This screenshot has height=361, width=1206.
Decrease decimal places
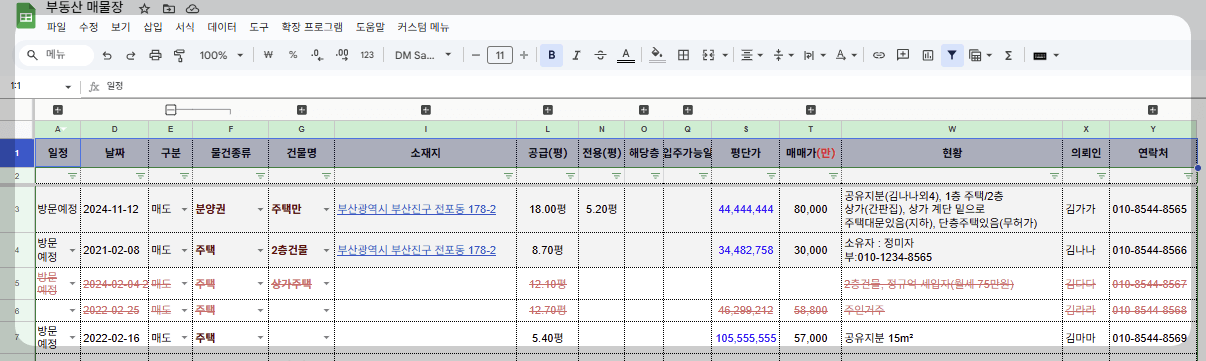click(x=318, y=55)
